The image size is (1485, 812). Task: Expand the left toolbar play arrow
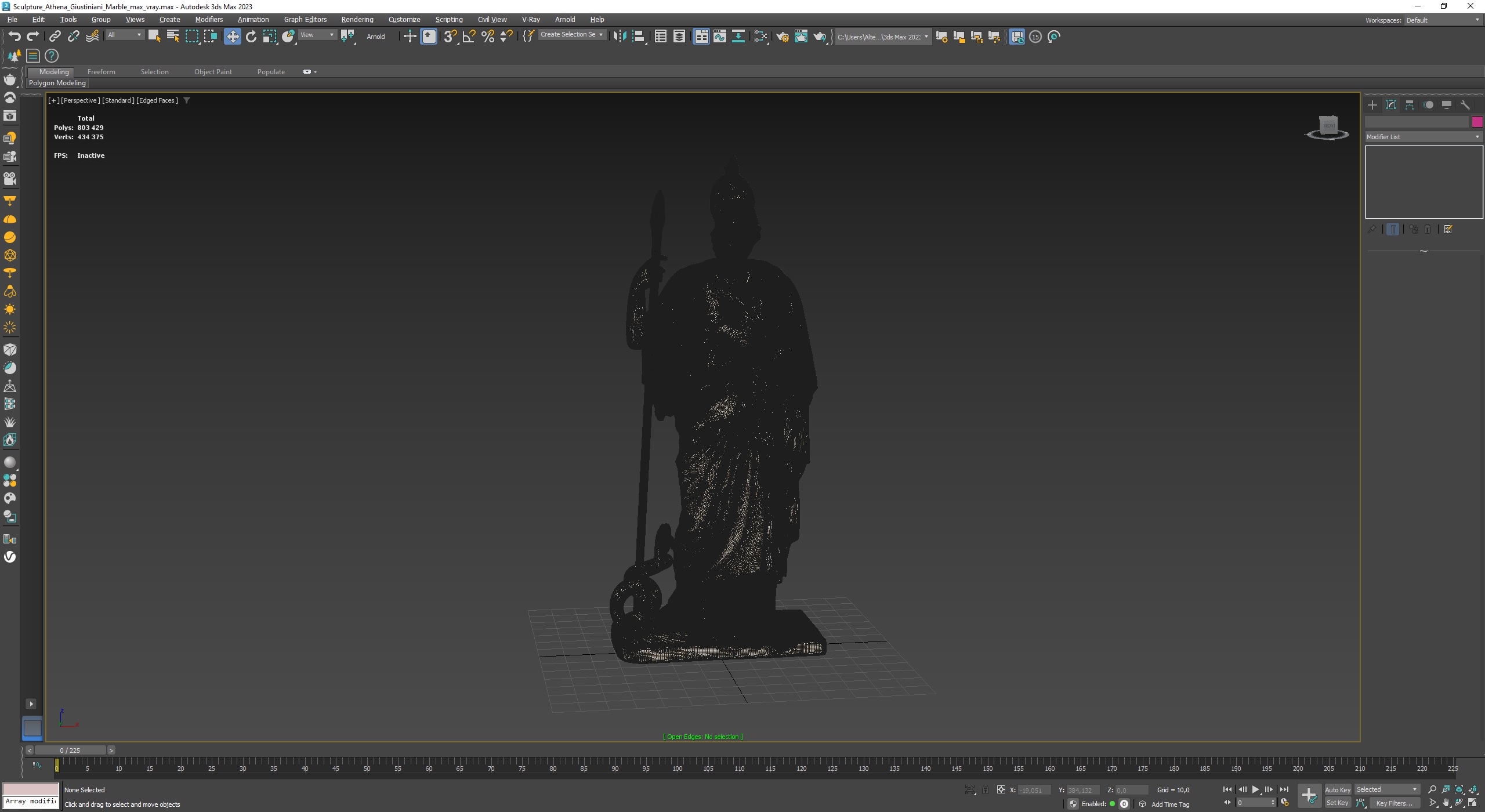31,704
